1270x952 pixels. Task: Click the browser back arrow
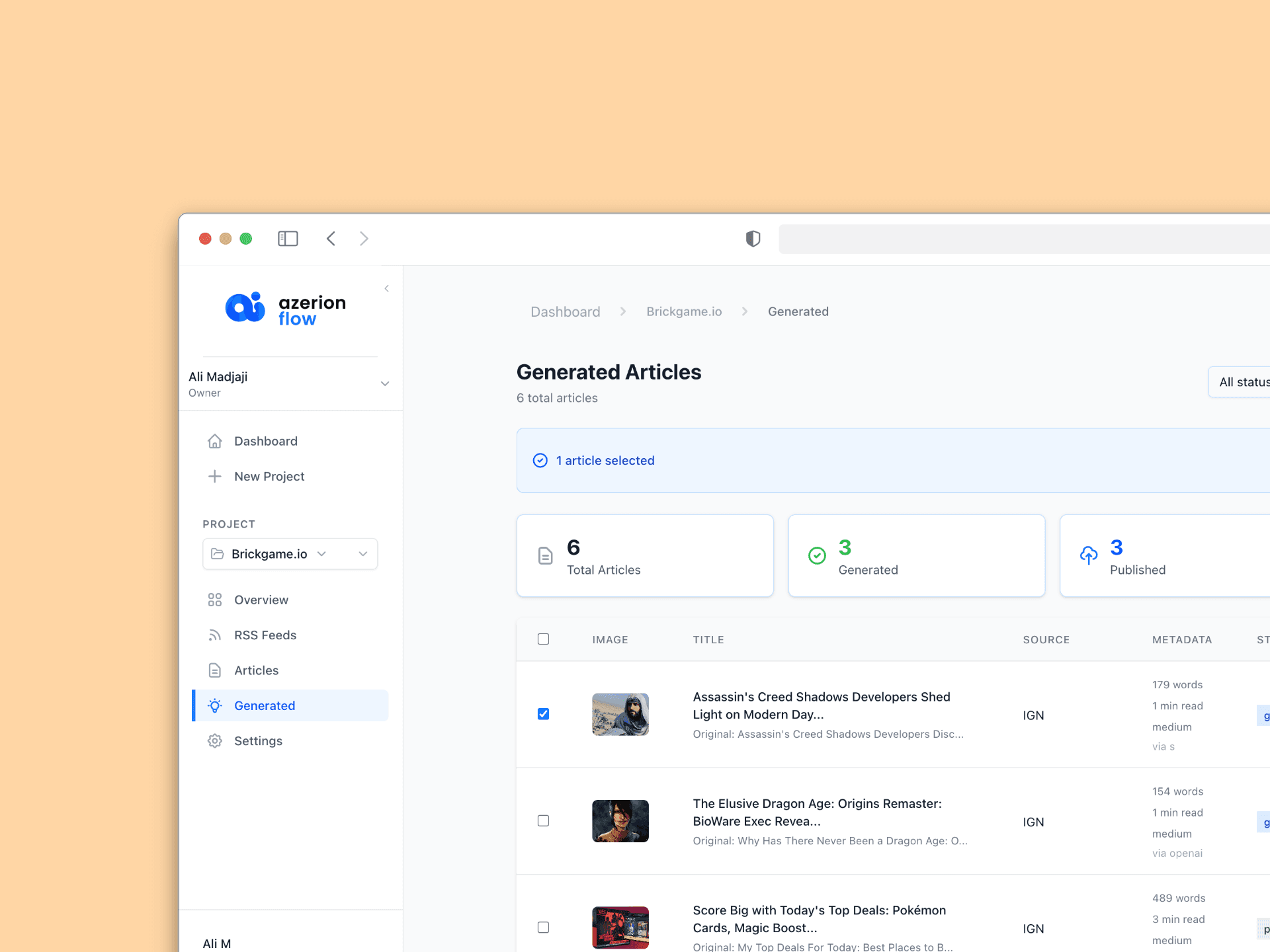(331, 239)
